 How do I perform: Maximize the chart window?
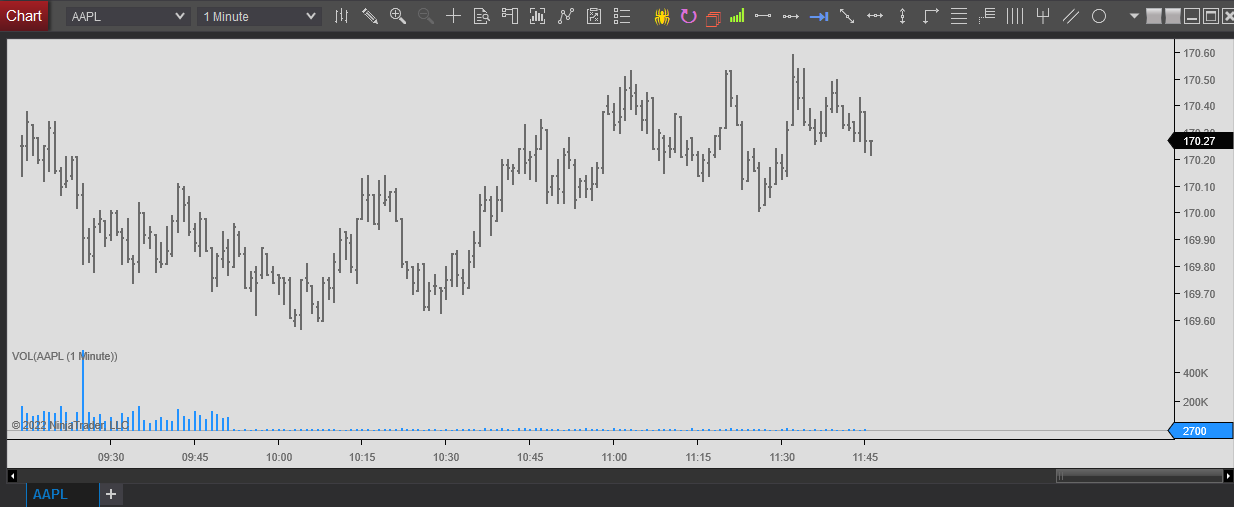pos(1210,16)
